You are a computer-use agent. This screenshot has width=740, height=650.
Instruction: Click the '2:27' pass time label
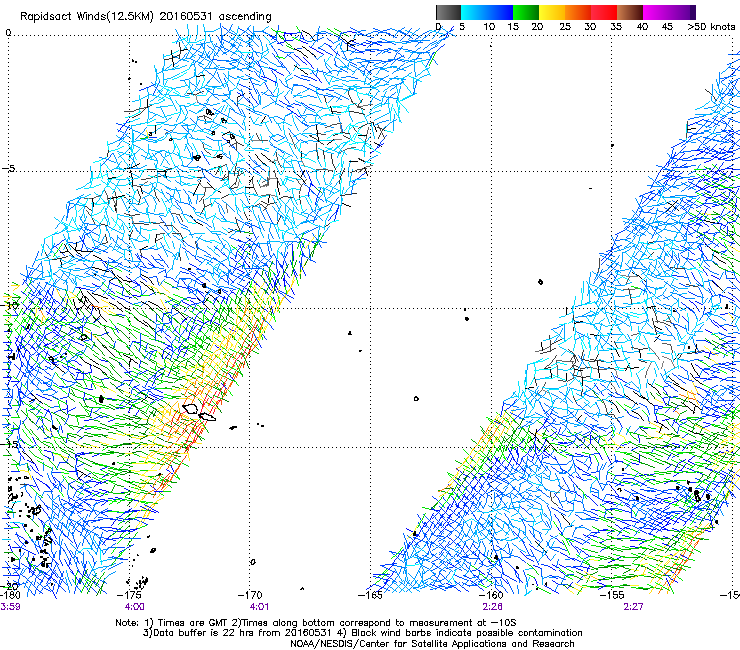633,607
